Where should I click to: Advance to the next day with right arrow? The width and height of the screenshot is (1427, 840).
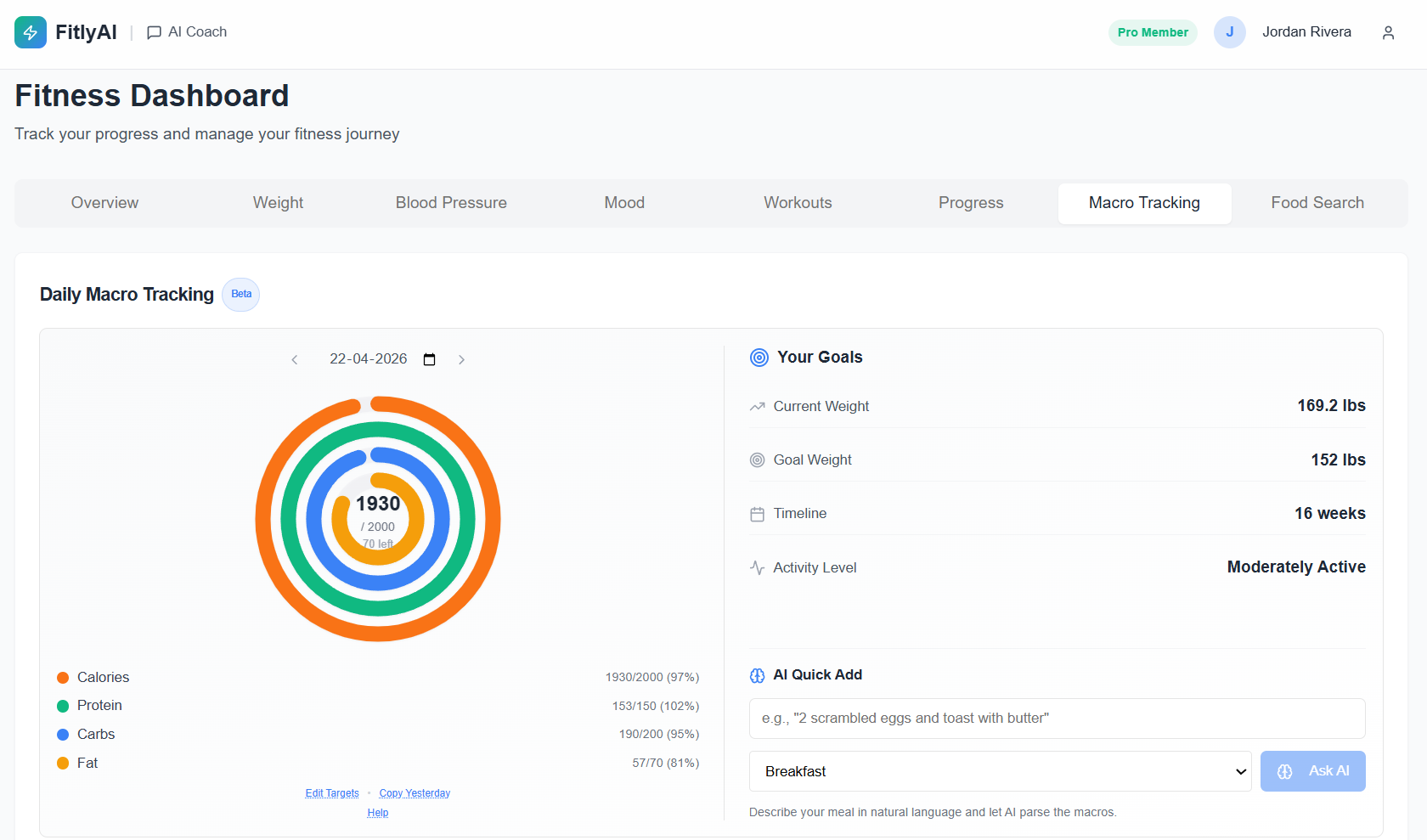pos(461,359)
